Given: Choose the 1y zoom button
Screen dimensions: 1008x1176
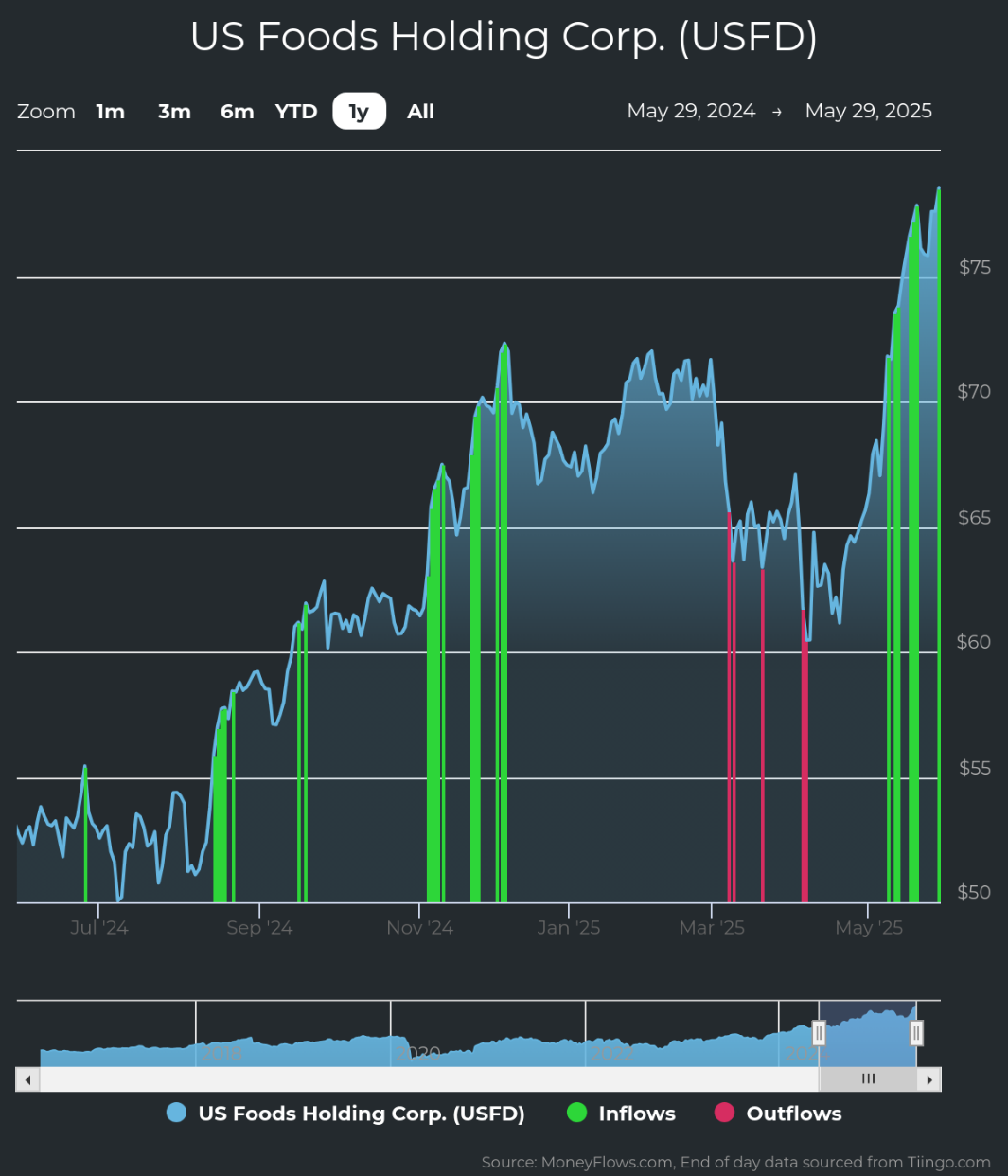Looking at the screenshot, I should click(359, 112).
